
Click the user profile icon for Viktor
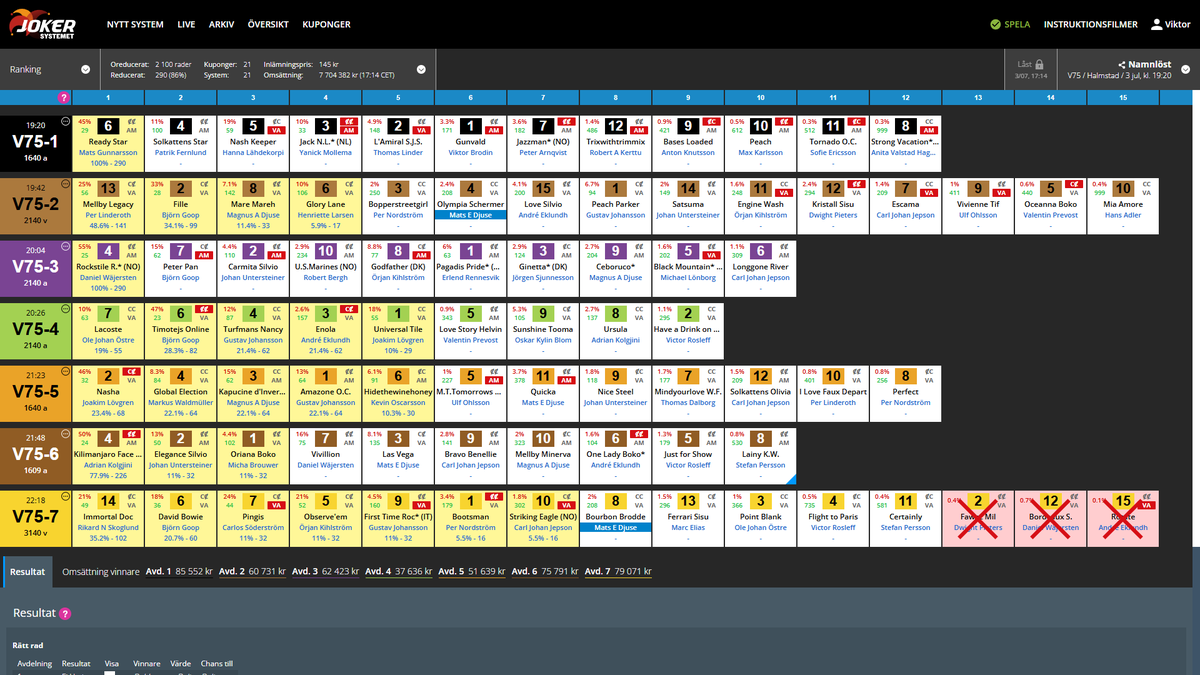pyautogui.click(x=1157, y=24)
